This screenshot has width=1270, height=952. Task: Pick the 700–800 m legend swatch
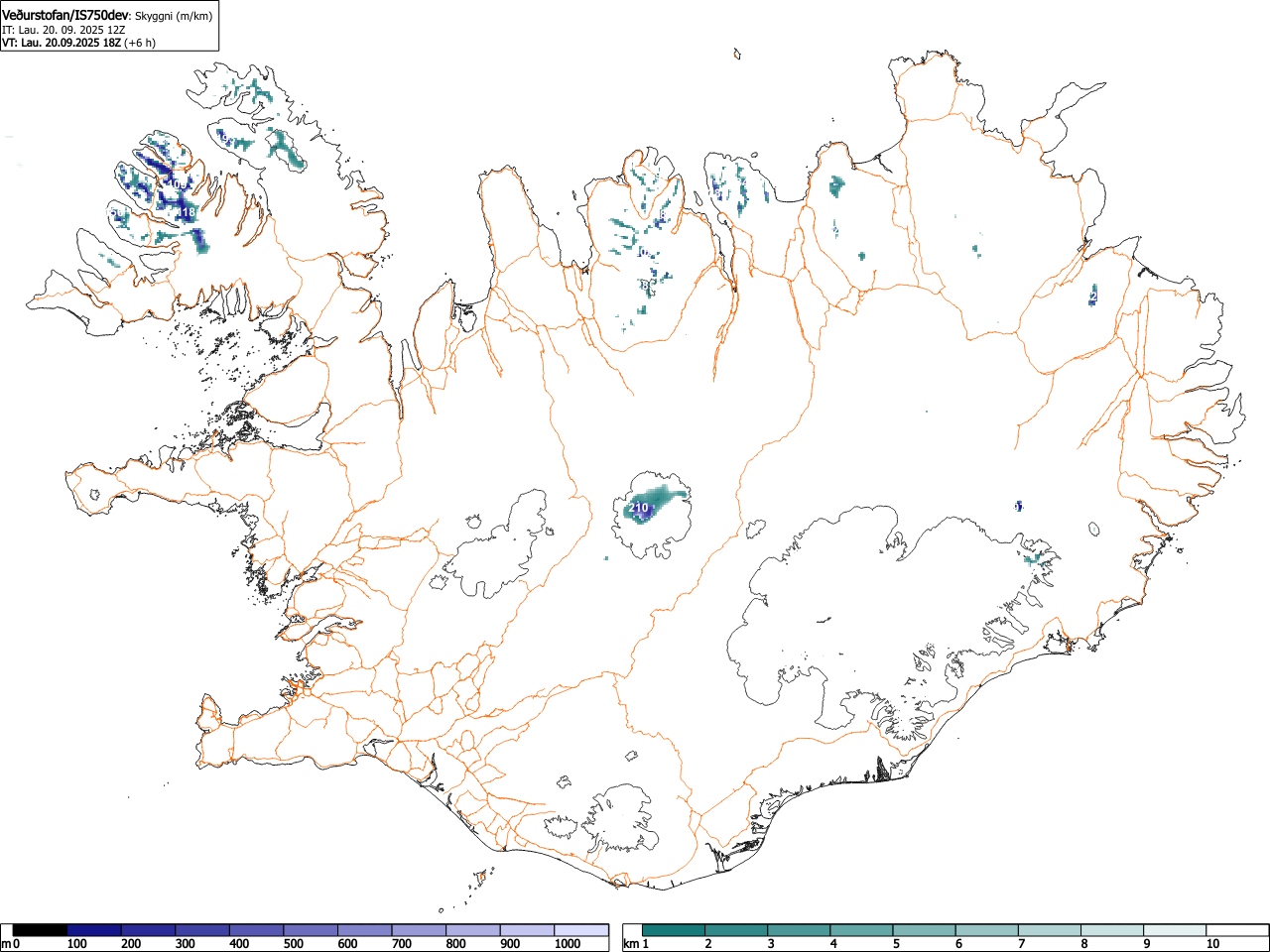pyautogui.click(x=419, y=930)
